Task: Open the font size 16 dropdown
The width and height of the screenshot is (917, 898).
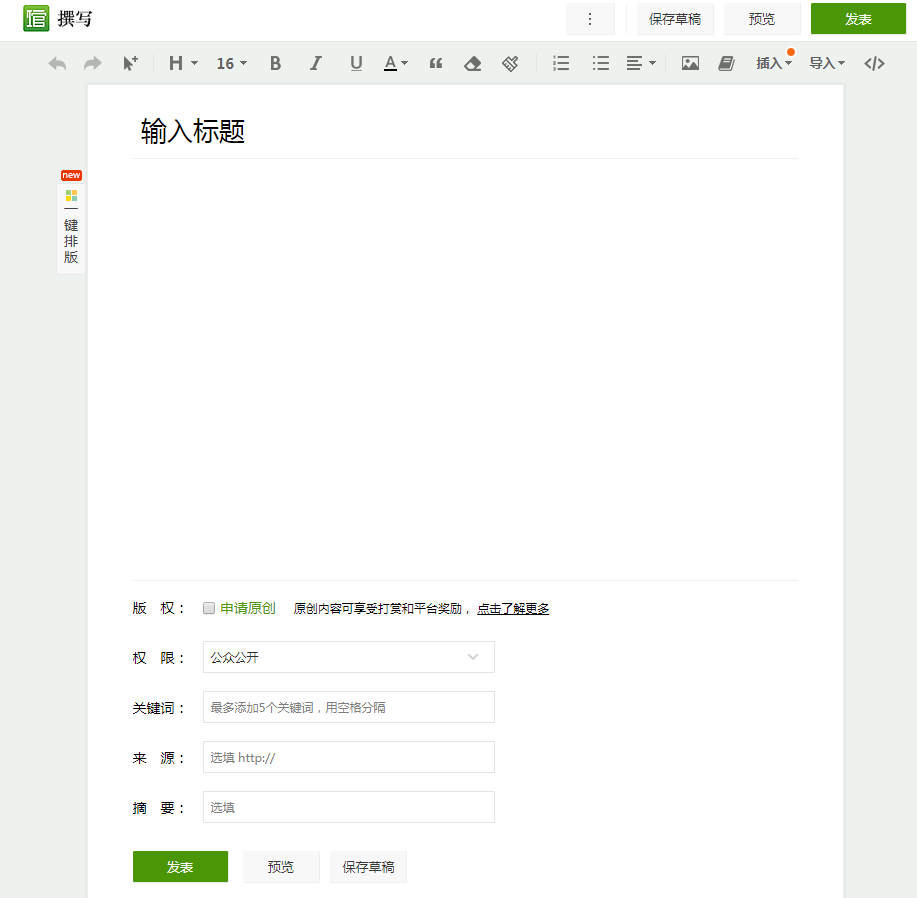Action: point(230,63)
